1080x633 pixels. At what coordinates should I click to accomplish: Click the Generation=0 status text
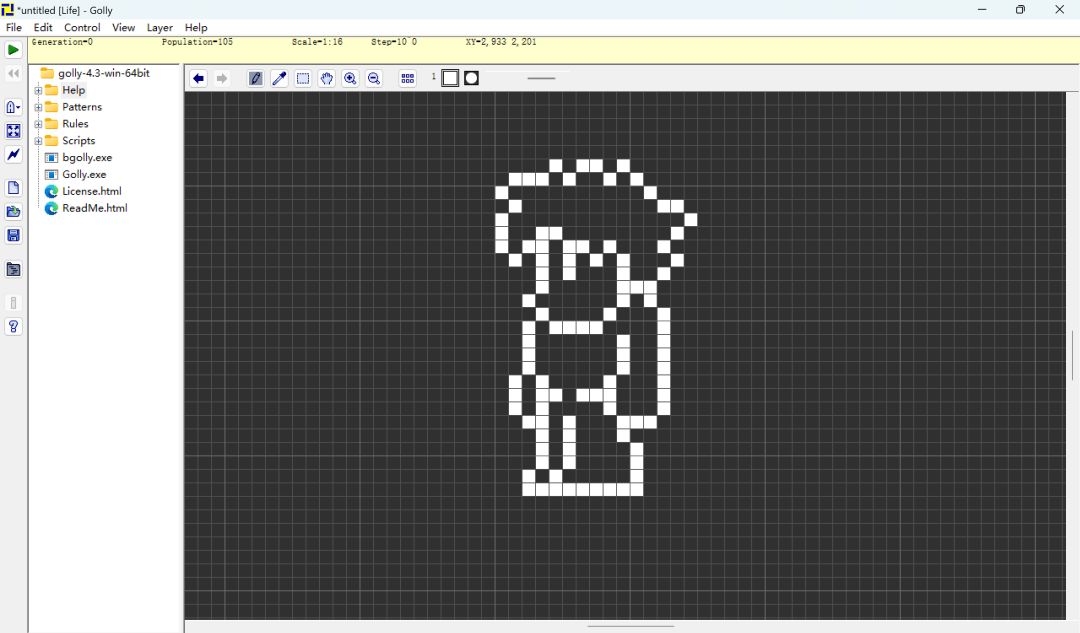point(62,42)
